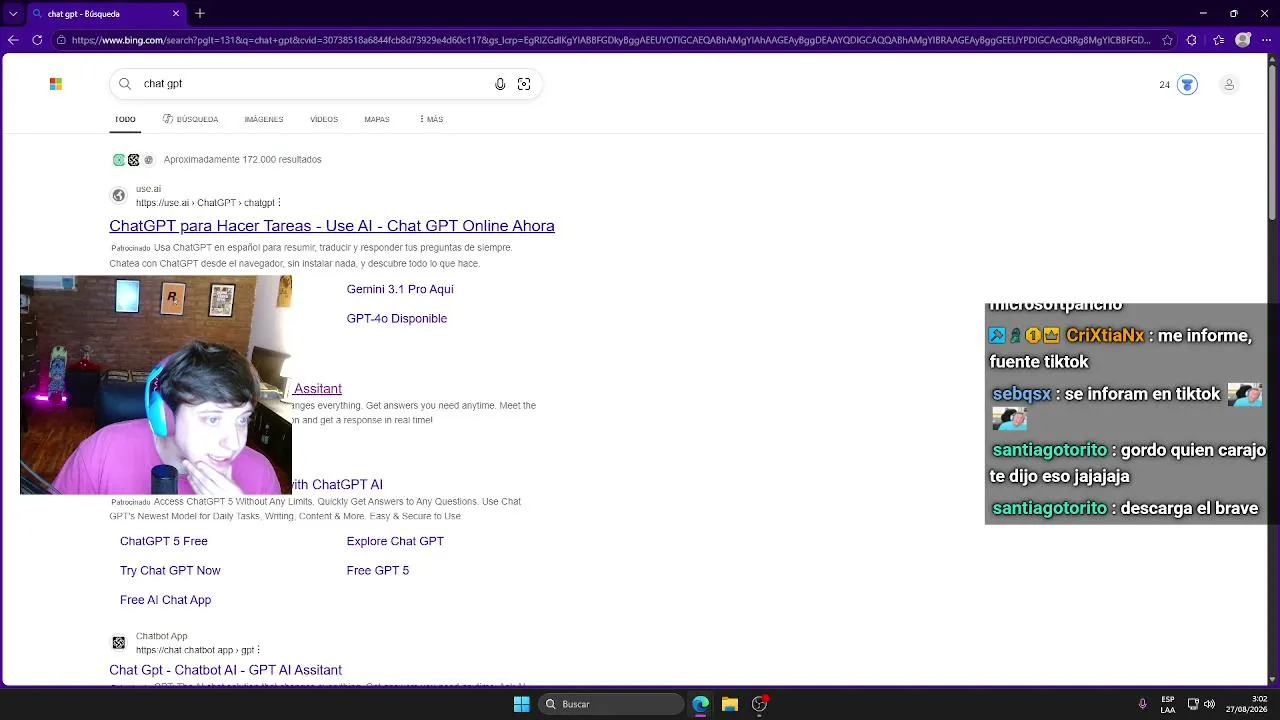Click the taskbar Buscar search box
This screenshot has height=720, width=1280.
(611, 704)
